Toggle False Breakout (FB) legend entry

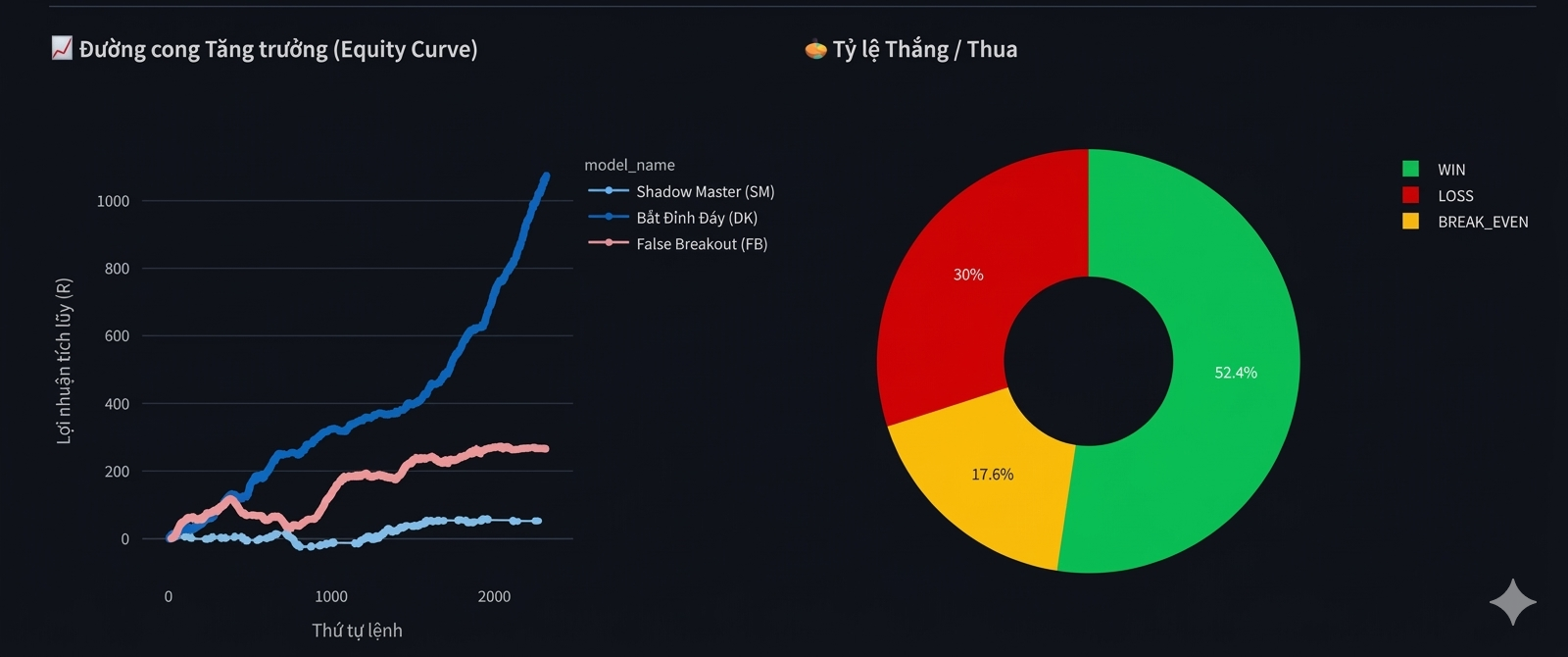tap(677, 243)
